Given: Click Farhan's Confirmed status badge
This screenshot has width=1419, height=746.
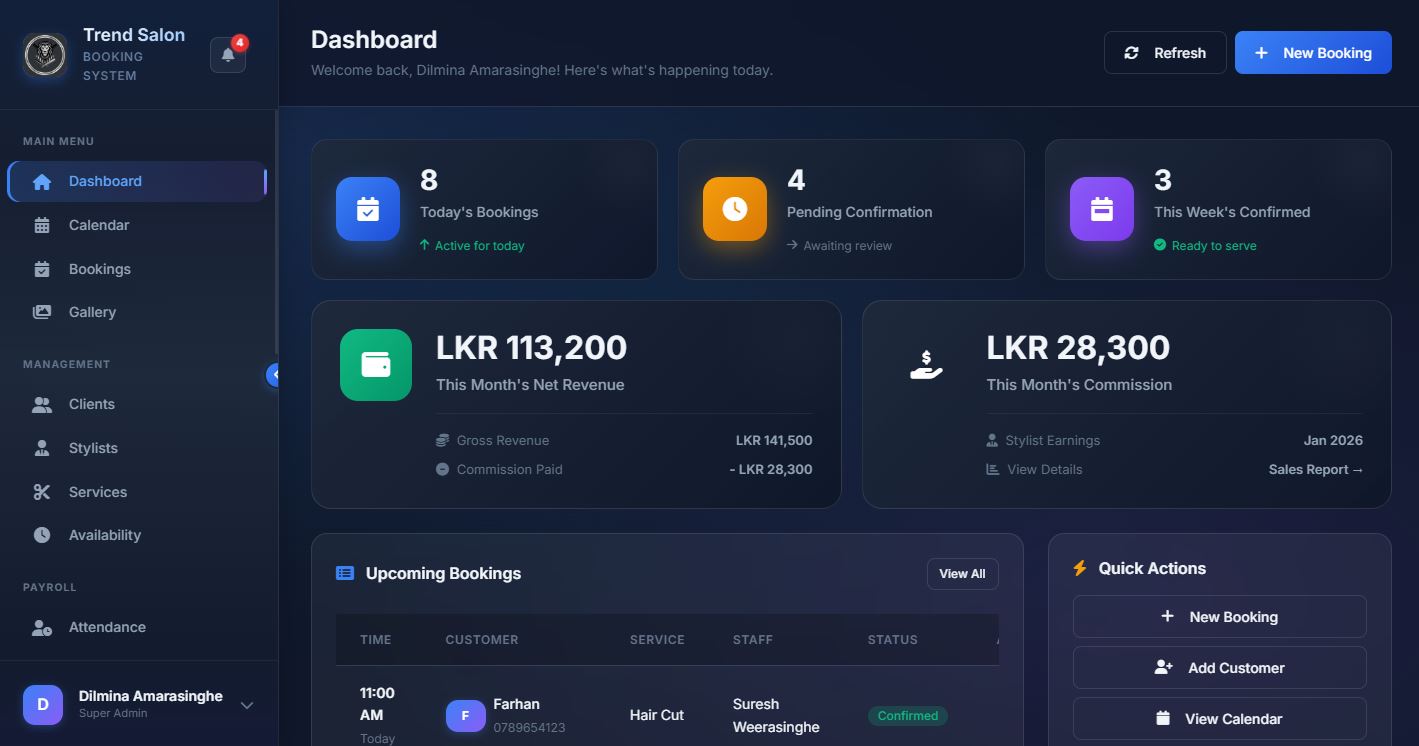Looking at the screenshot, I should pos(906,715).
